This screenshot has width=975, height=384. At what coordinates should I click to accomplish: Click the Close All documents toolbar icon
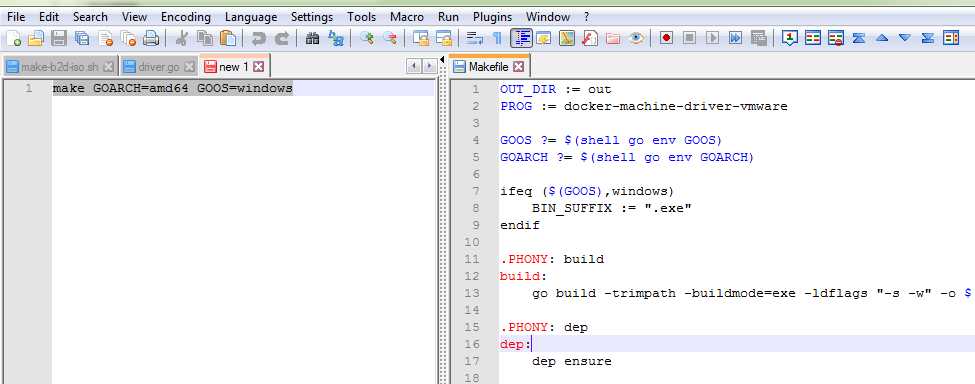[129, 39]
